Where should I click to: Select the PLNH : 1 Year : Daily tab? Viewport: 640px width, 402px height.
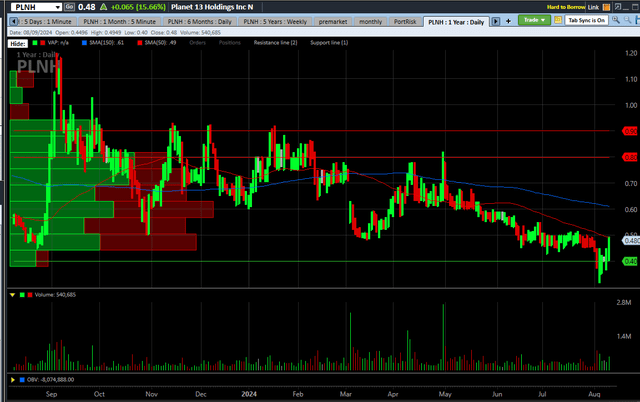point(456,22)
